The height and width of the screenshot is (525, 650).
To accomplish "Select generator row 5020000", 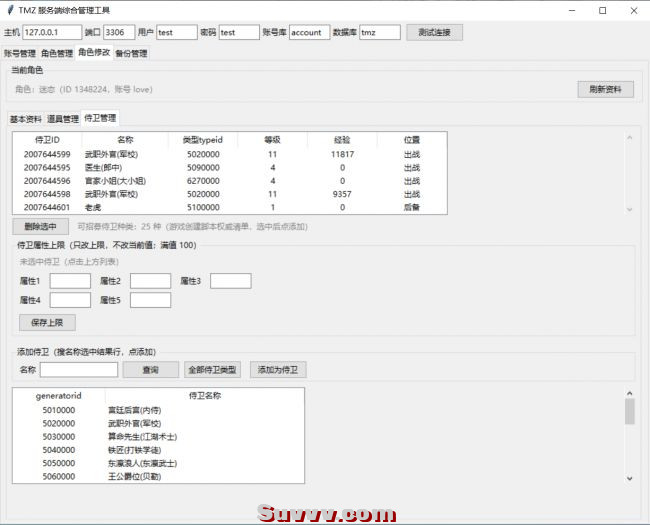I will click(x=158, y=423).
